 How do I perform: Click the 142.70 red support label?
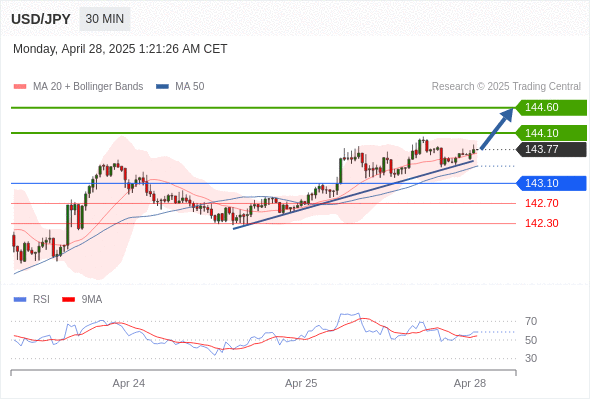click(x=541, y=203)
